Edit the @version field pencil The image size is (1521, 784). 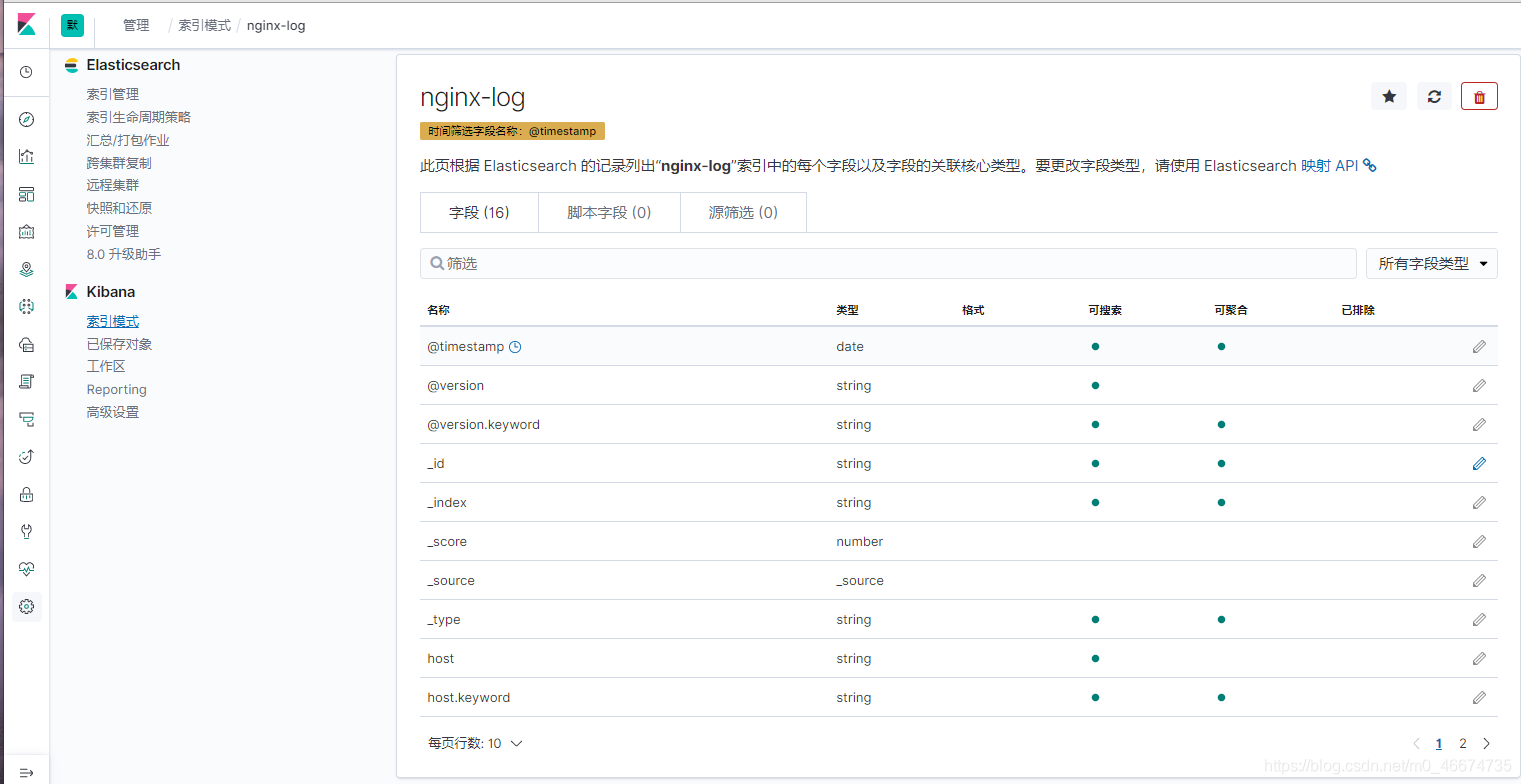click(x=1479, y=385)
